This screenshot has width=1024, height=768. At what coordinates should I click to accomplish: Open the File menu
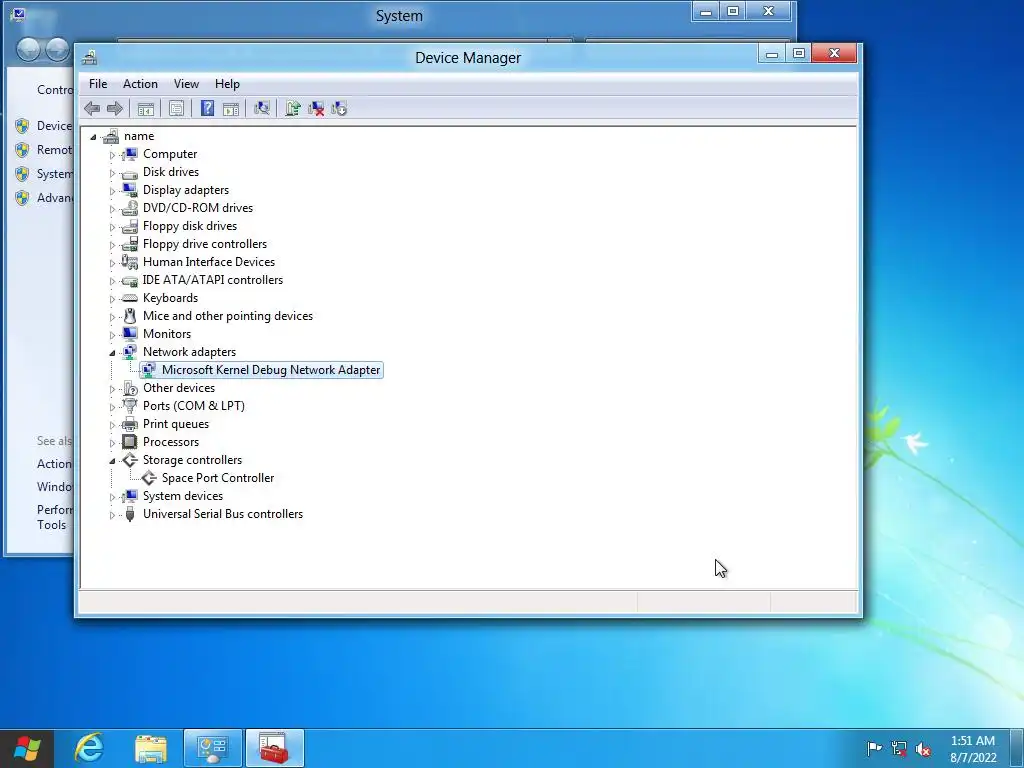(x=98, y=84)
